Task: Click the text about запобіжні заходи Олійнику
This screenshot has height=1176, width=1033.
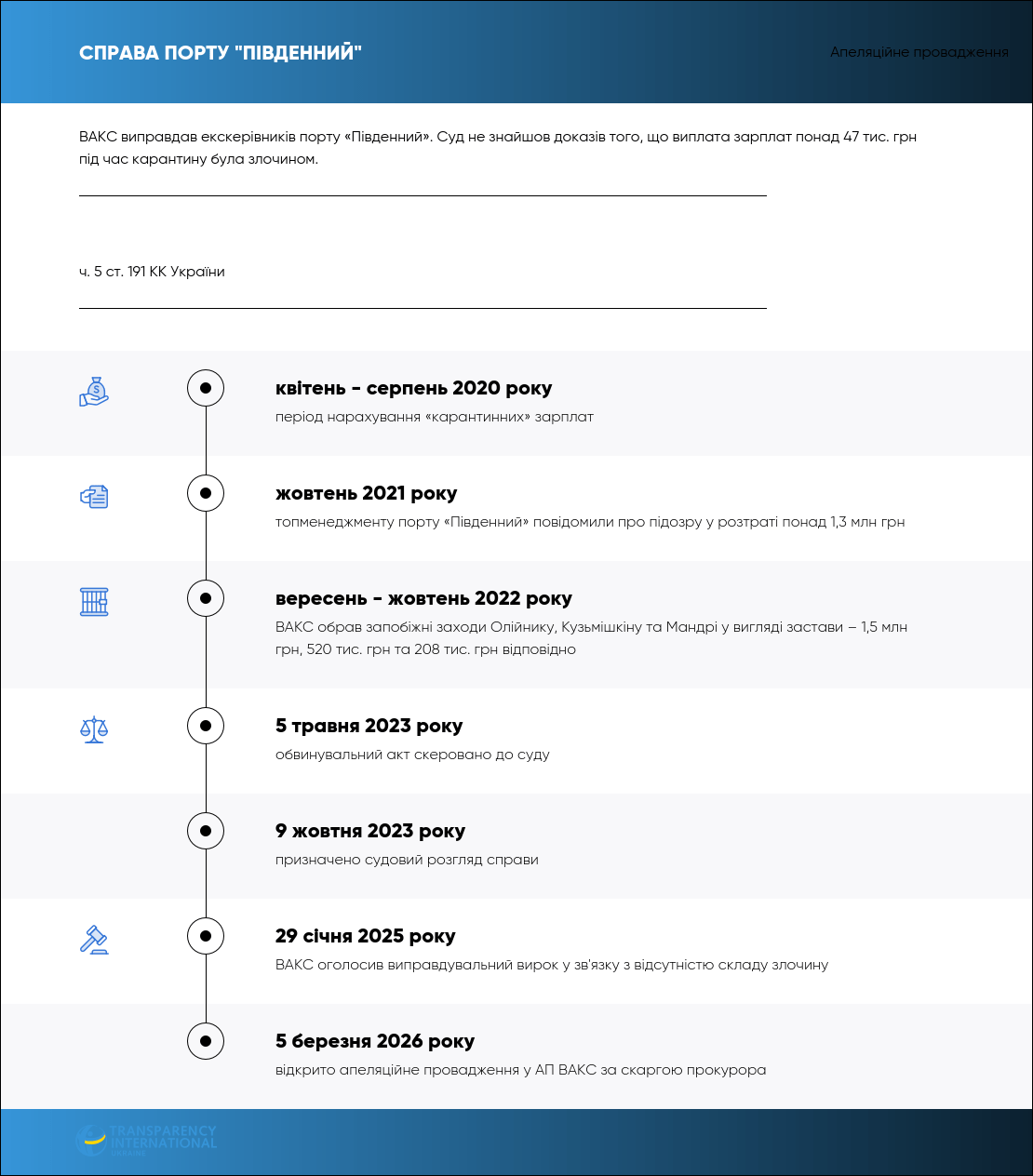Action: 592,638
